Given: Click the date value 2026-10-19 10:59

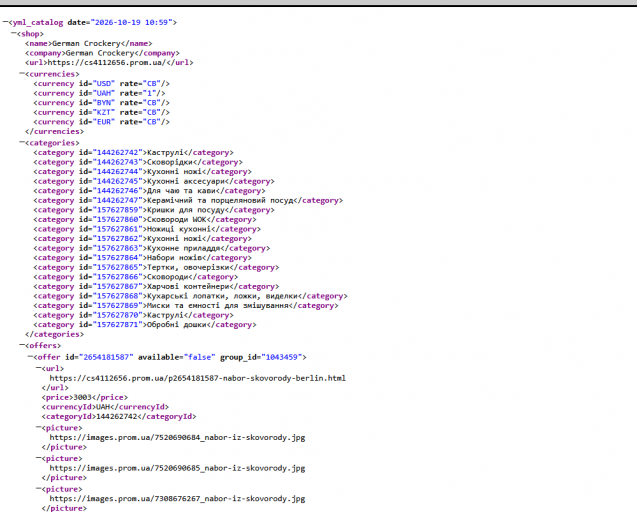Looking at the screenshot, I should click(x=132, y=22).
